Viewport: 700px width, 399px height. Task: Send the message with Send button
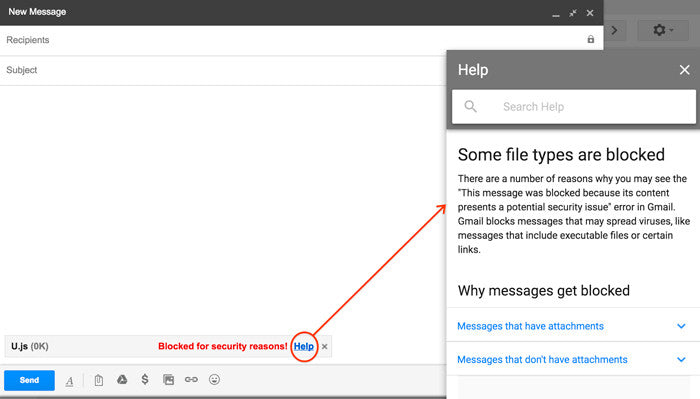click(29, 380)
